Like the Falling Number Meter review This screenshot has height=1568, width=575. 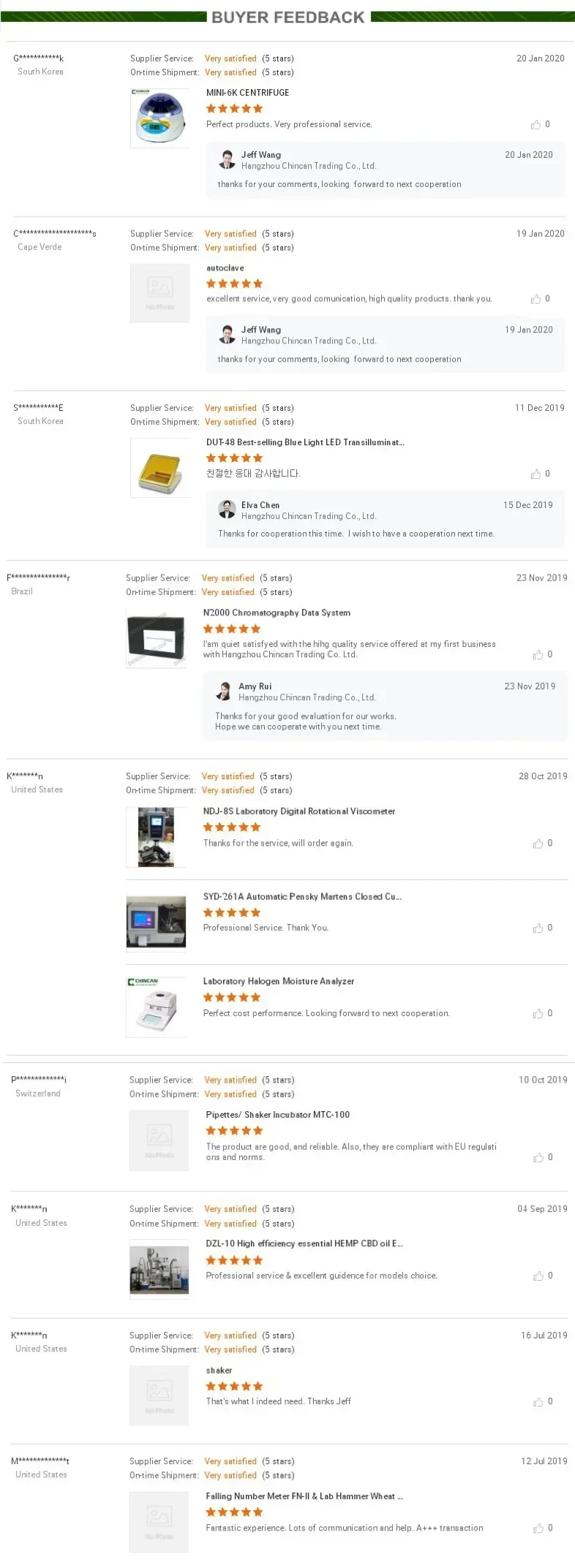[x=538, y=1528]
